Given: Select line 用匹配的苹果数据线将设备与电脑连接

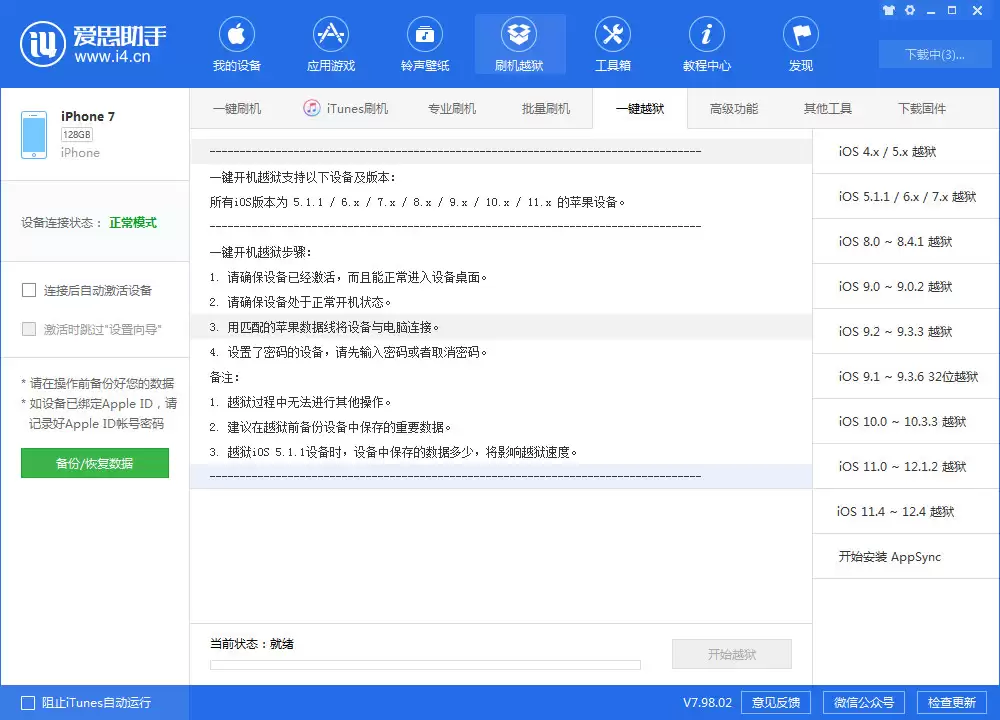Looking at the screenshot, I should pos(501,327).
